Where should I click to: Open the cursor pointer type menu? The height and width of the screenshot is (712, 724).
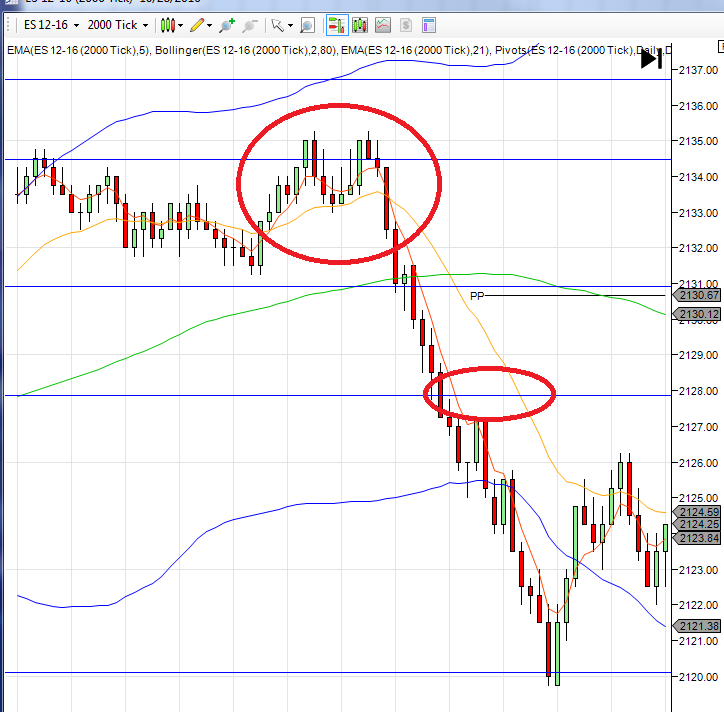(x=282, y=25)
